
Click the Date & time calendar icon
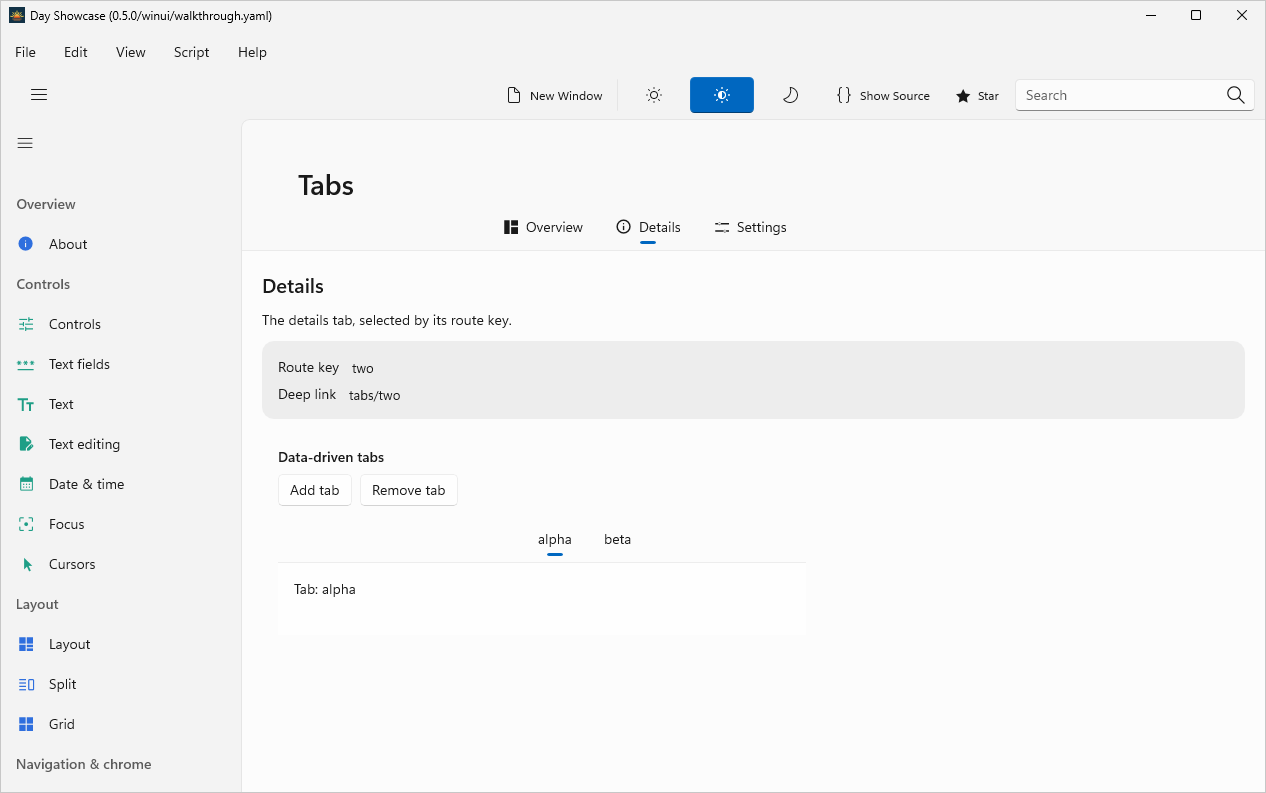click(x=26, y=484)
